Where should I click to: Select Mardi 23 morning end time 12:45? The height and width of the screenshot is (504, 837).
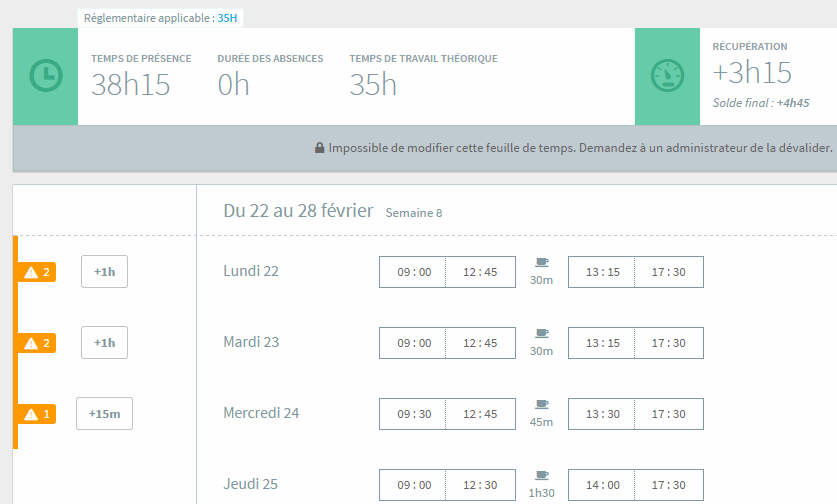tap(480, 343)
